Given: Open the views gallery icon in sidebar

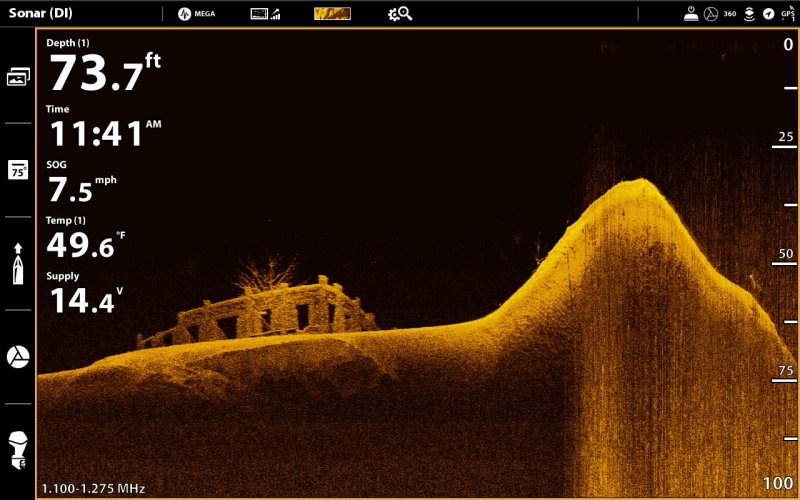Looking at the screenshot, I should tap(18, 77).
